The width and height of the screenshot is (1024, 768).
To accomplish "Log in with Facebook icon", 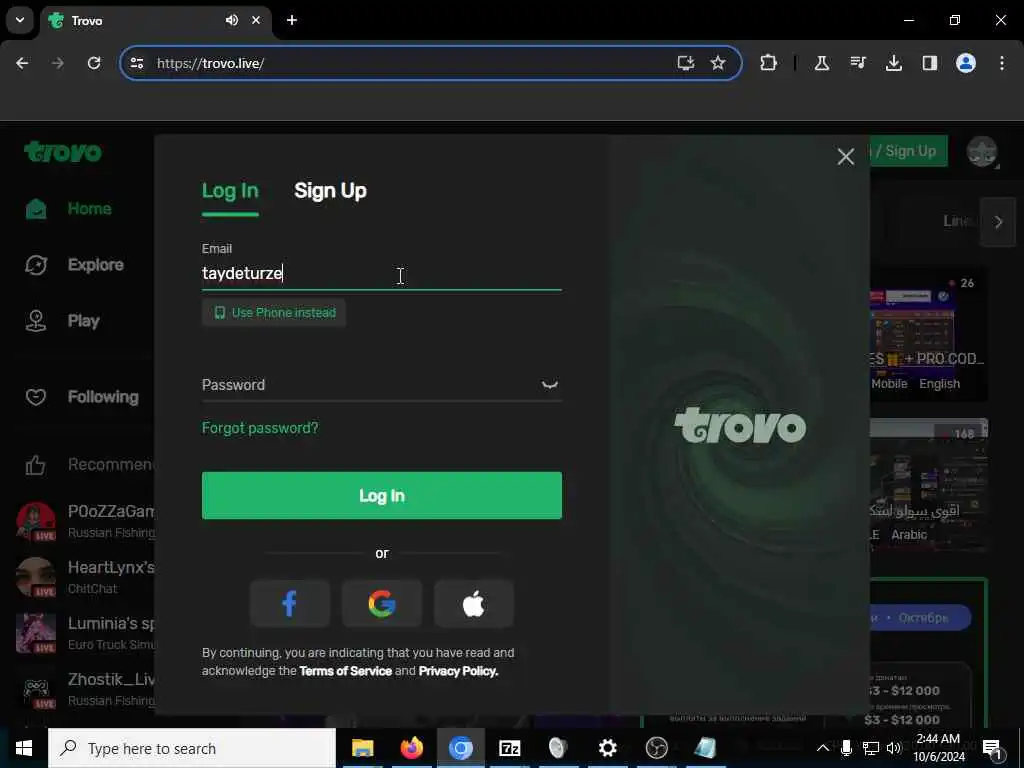I will pos(289,603).
